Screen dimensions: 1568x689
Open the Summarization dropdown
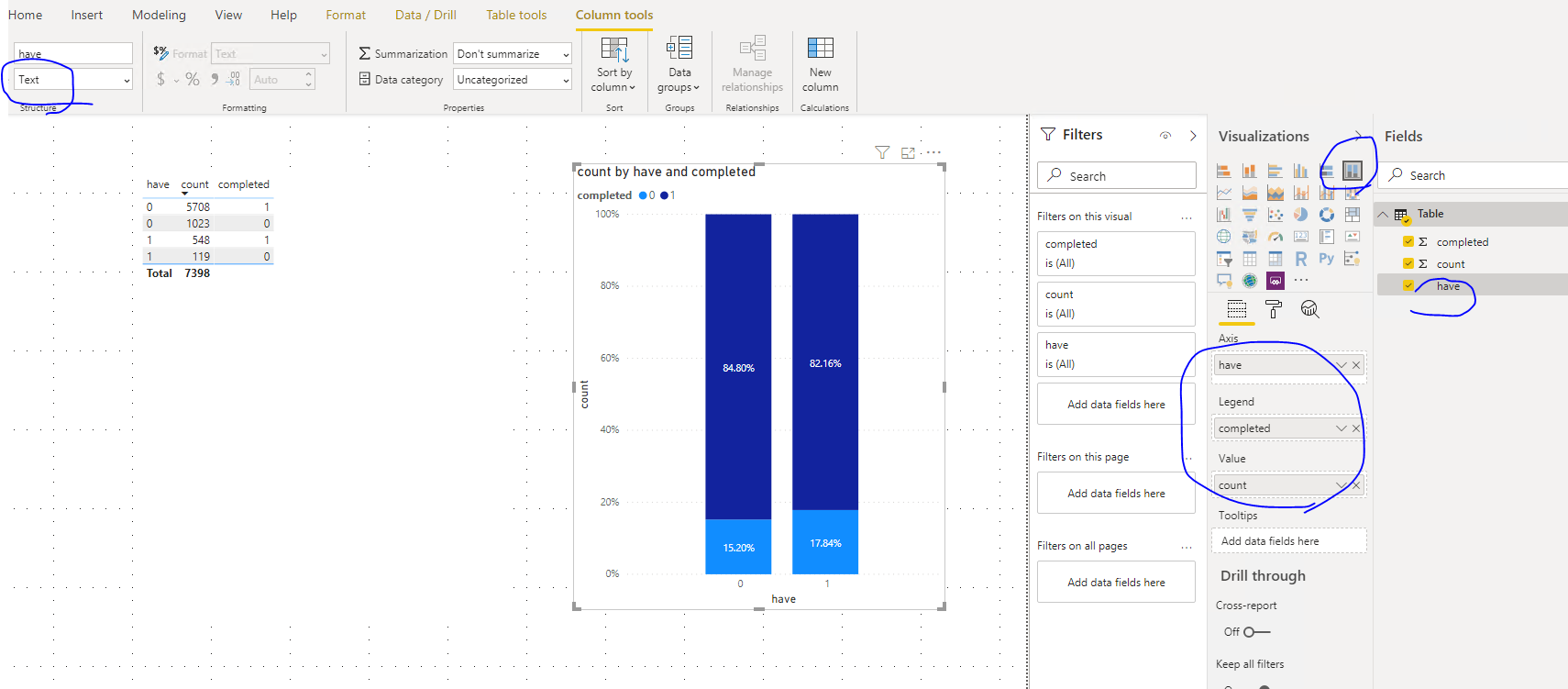(513, 54)
